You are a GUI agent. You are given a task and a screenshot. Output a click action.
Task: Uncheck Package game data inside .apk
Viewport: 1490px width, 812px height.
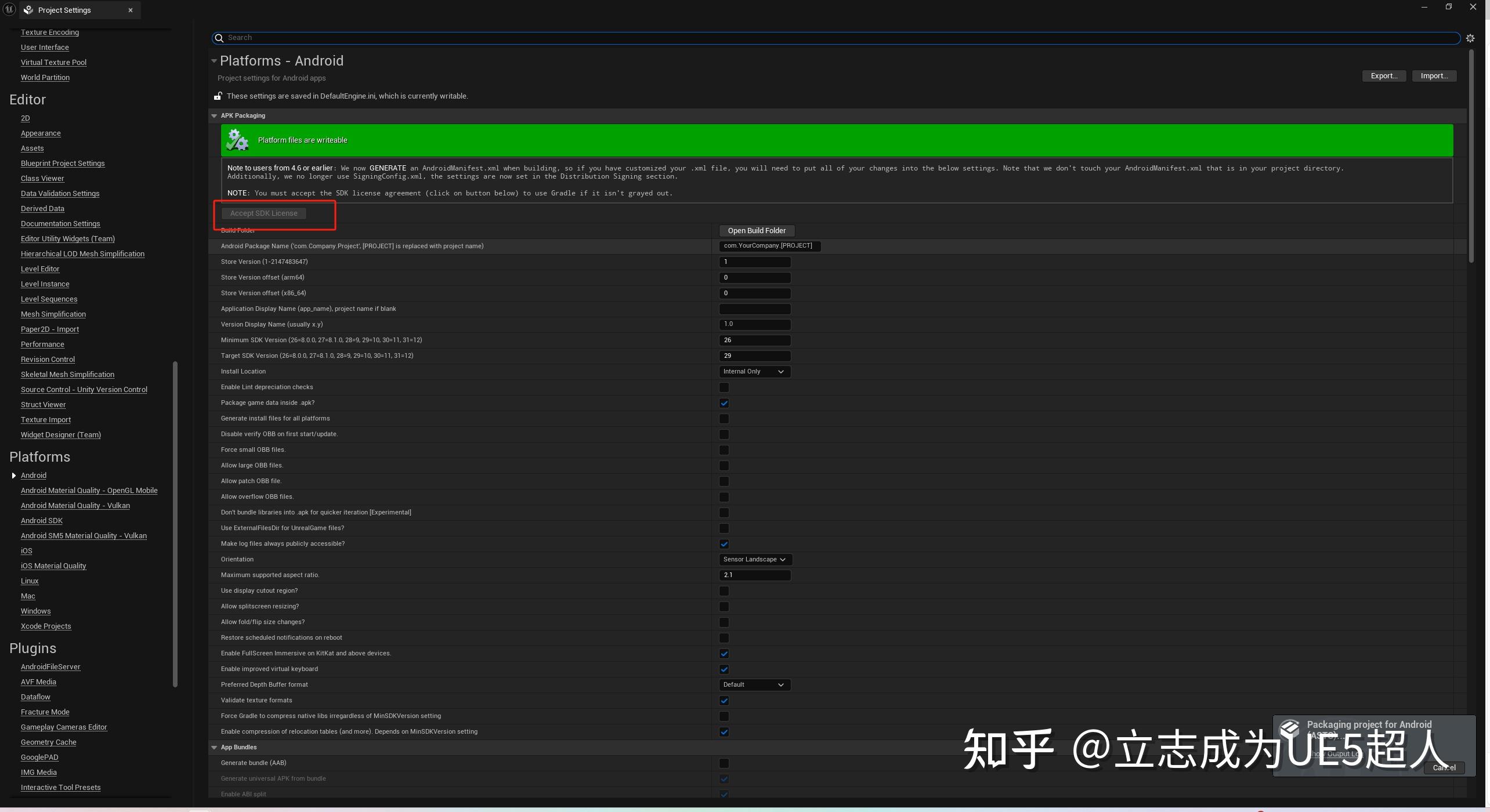coord(724,403)
